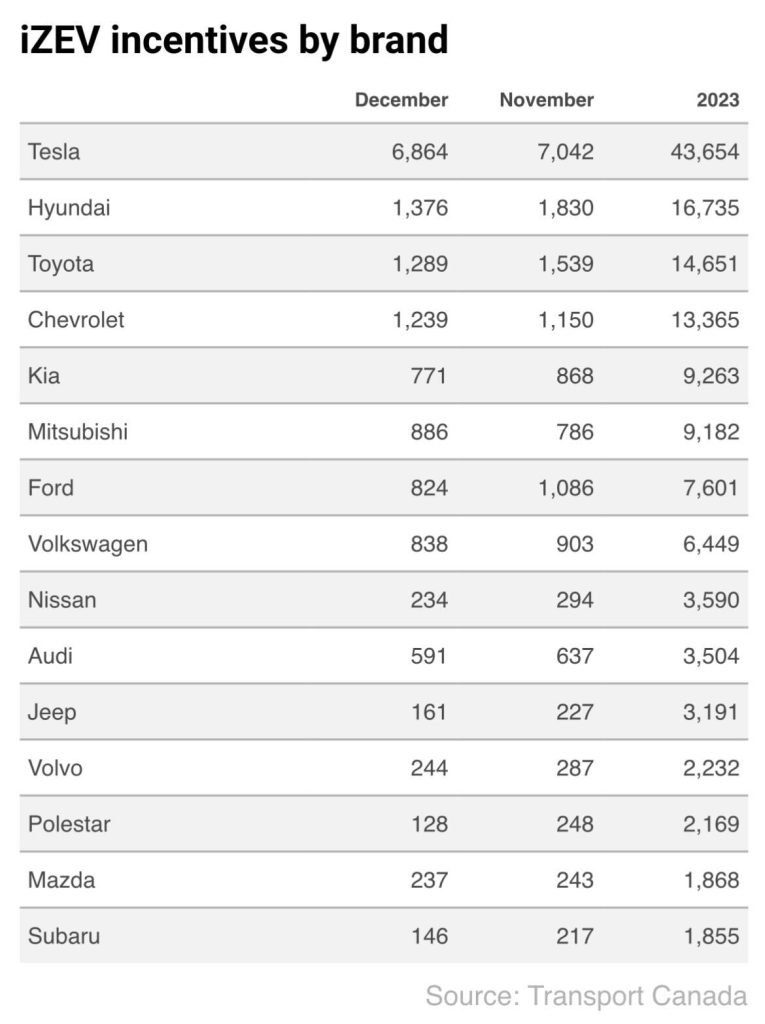Click Nissan's 2023 total 3,590

pos(705,600)
